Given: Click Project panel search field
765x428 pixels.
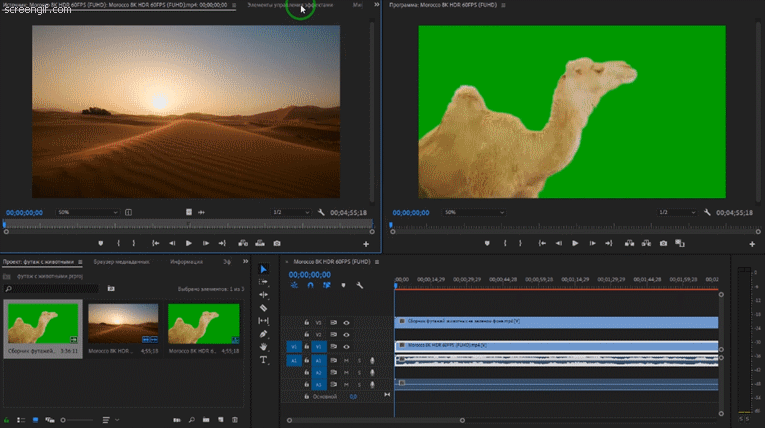Looking at the screenshot, I should (51, 289).
